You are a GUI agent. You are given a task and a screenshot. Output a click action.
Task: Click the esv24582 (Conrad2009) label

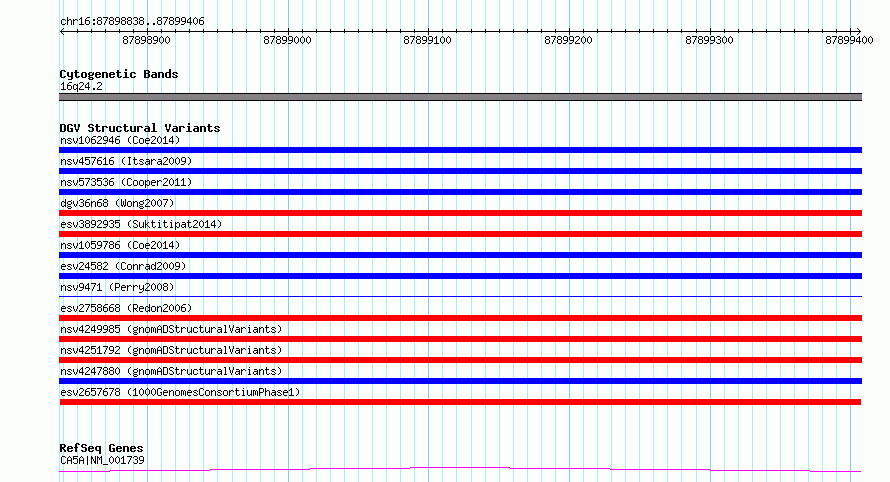click(123, 266)
